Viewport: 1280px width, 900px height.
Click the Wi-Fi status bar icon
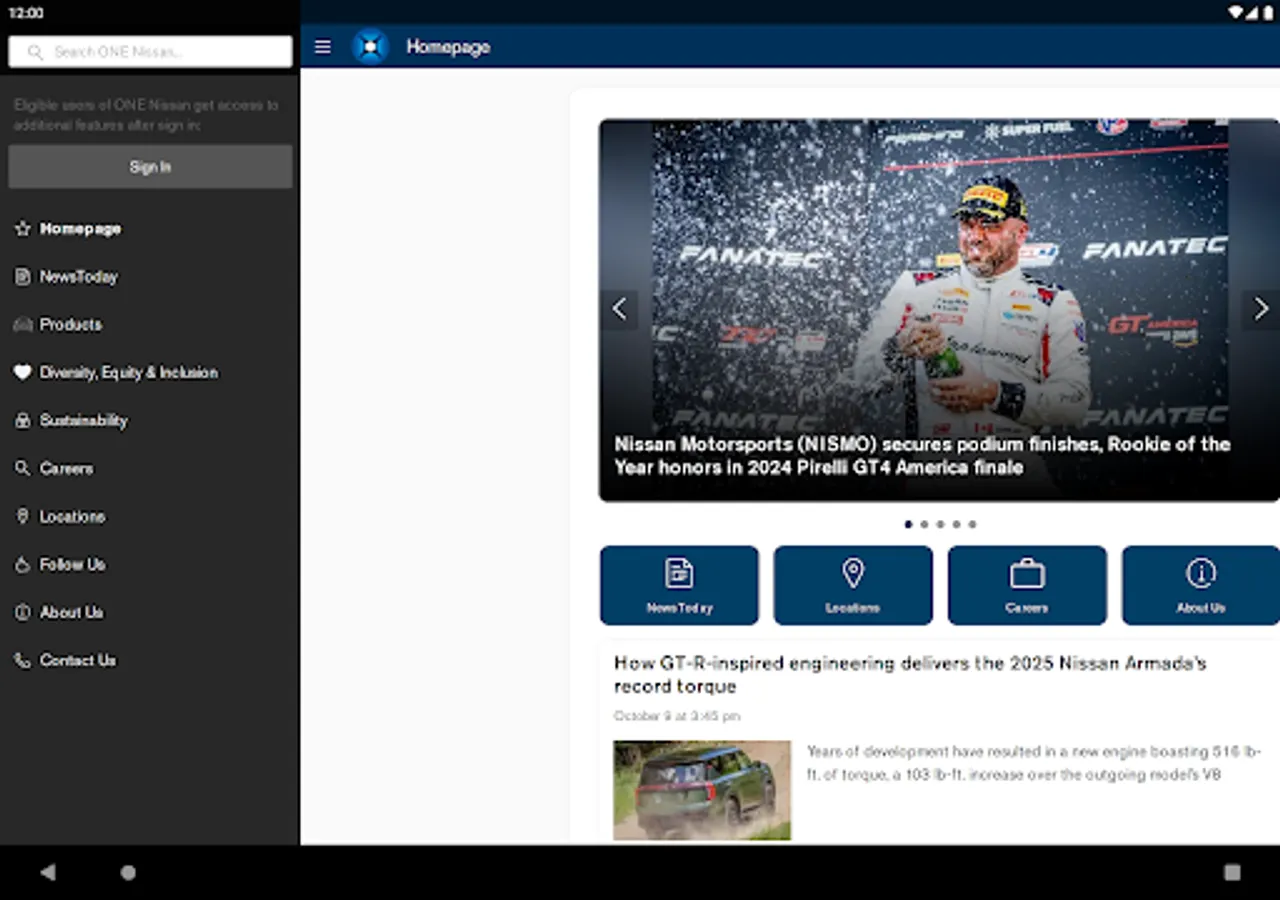point(1237,13)
